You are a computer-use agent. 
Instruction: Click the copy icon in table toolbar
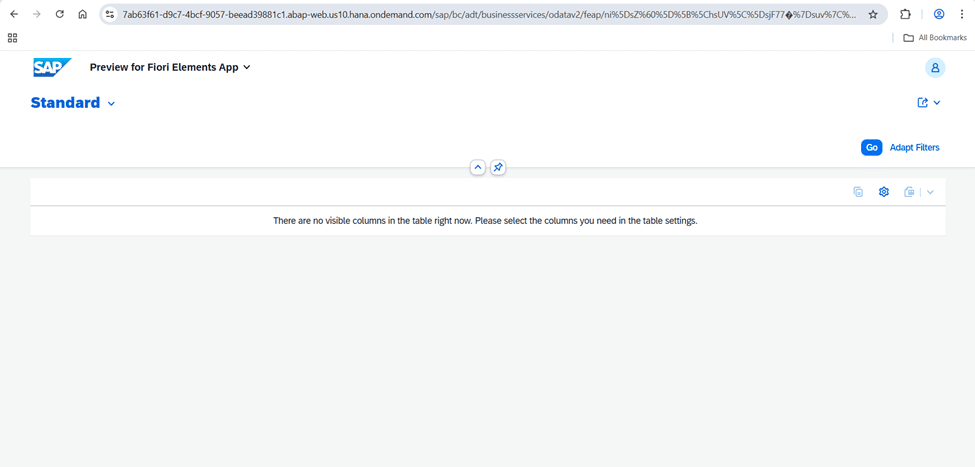(858, 192)
